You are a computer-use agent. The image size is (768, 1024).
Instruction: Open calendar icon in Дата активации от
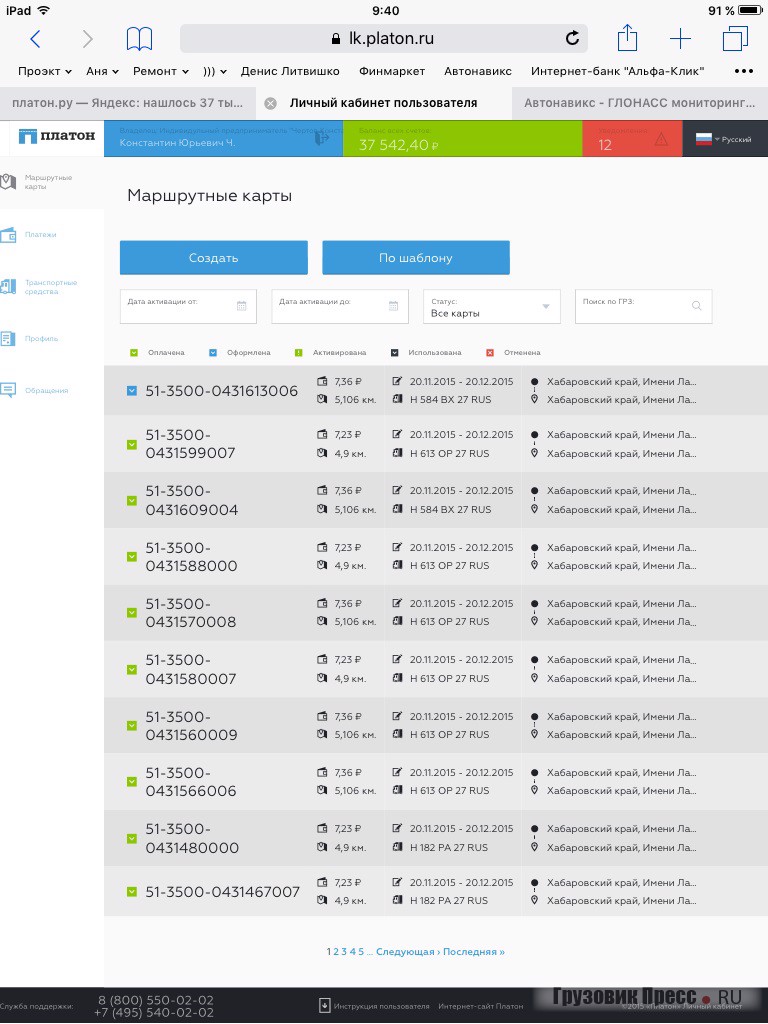point(242,306)
